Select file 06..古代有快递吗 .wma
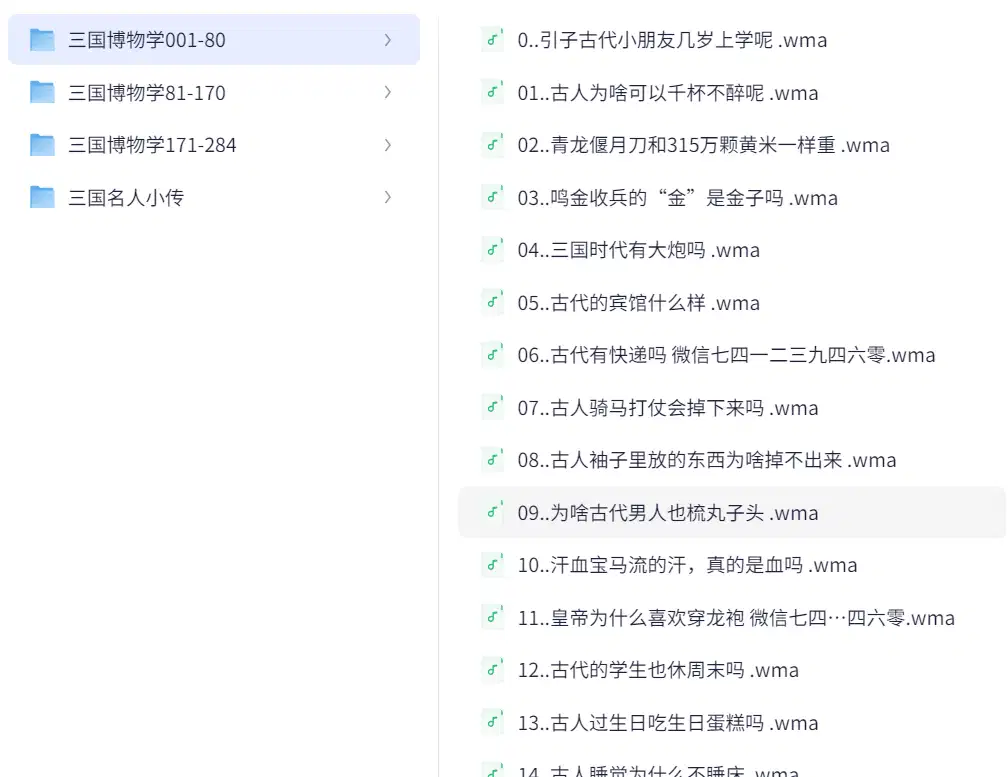Viewport: 1008px width, 777px height. point(726,355)
